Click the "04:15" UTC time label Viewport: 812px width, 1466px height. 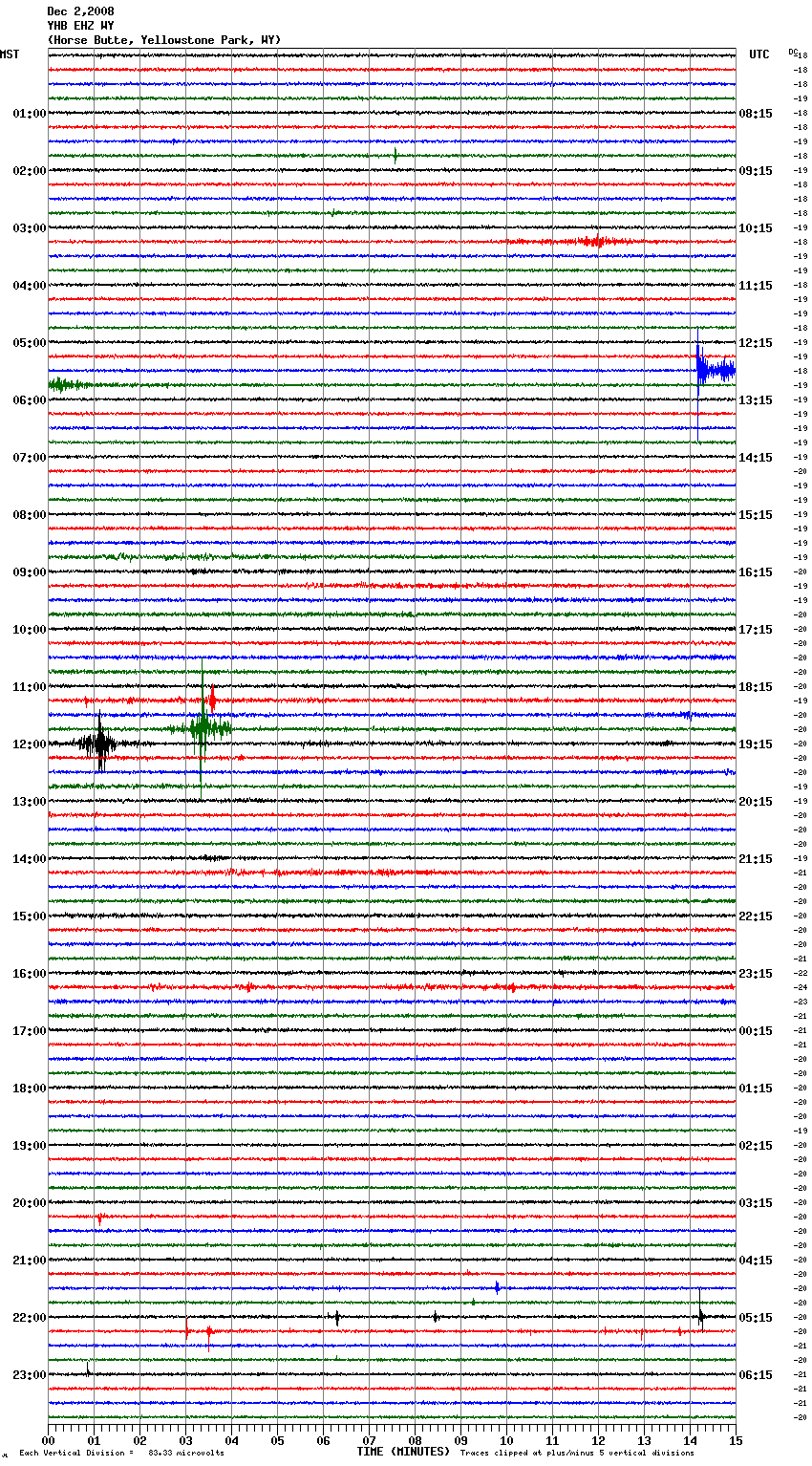tap(756, 1261)
